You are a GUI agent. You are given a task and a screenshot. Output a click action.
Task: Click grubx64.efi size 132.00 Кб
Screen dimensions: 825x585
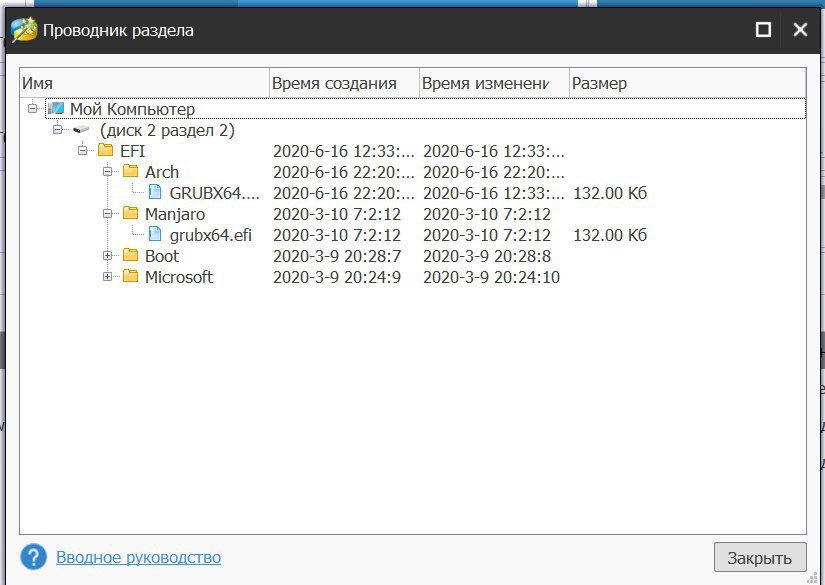[x=610, y=235]
